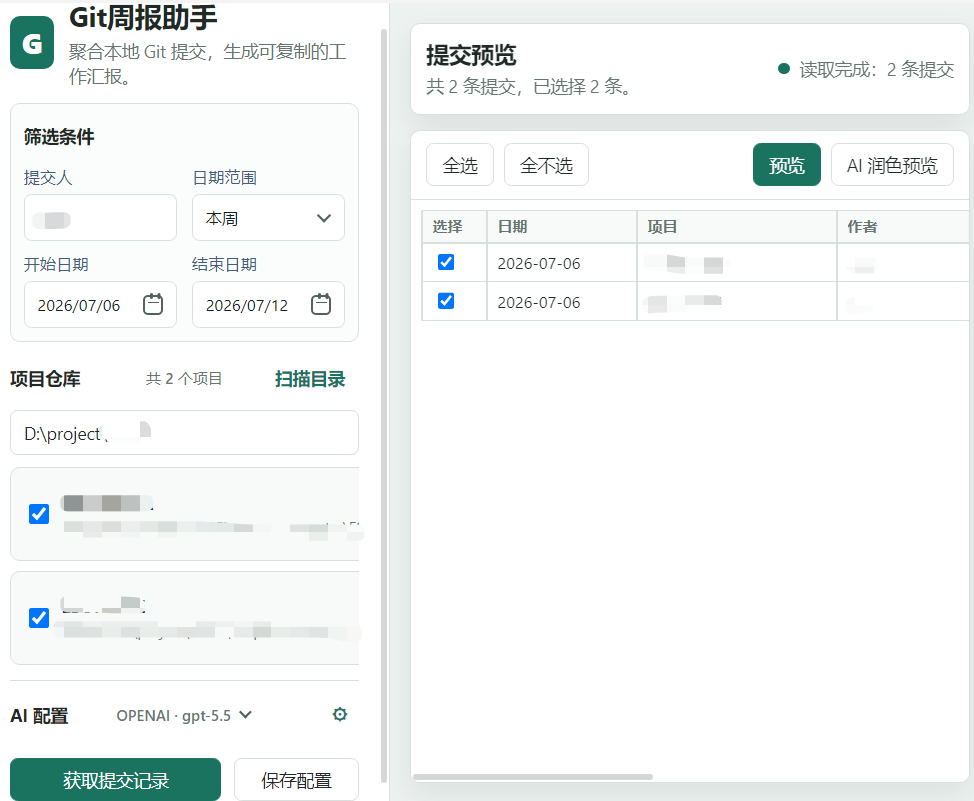
Task: Switch to the 预览 tab
Action: coord(786,165)
